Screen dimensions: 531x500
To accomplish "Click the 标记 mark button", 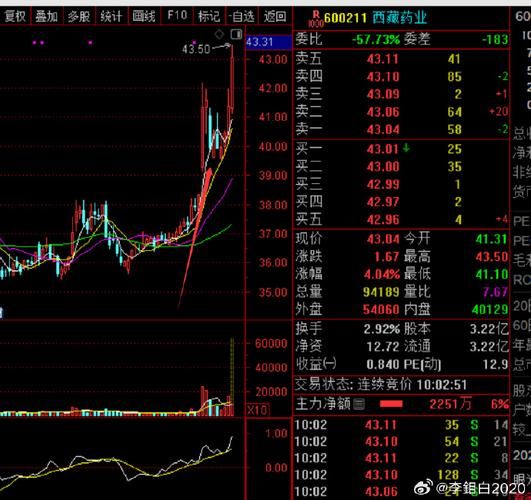I will (x=209, y=16).
